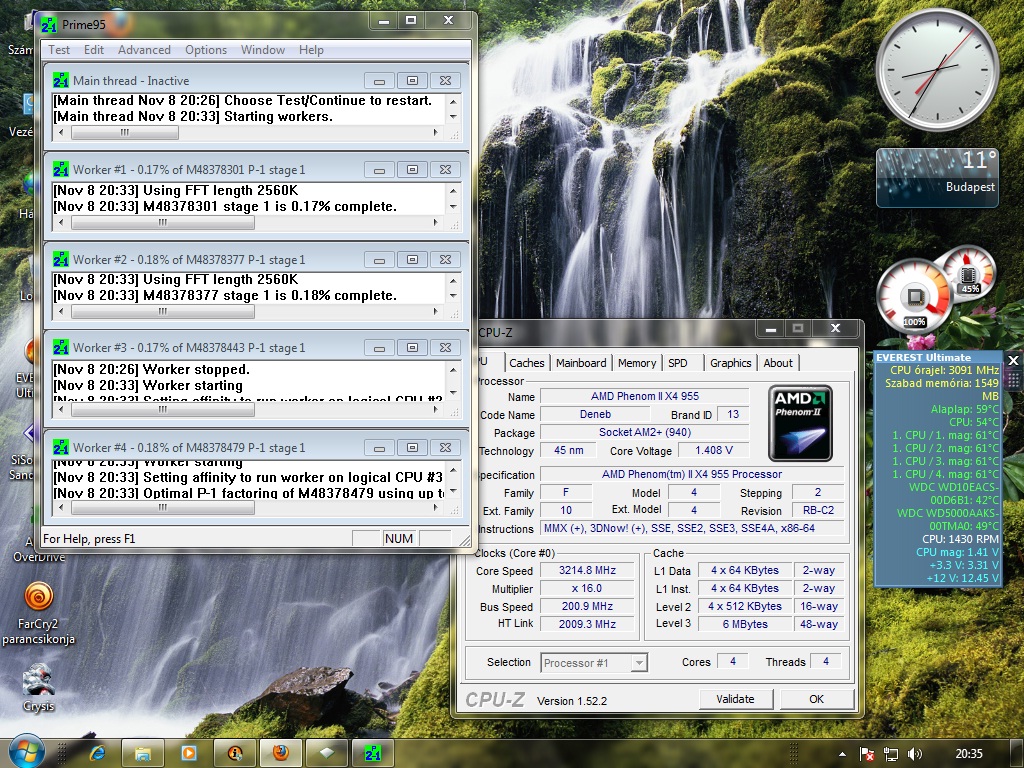Minimize the Worker #2 child window
Viewport: 1024px width, 768px height.
coord(379,259)
